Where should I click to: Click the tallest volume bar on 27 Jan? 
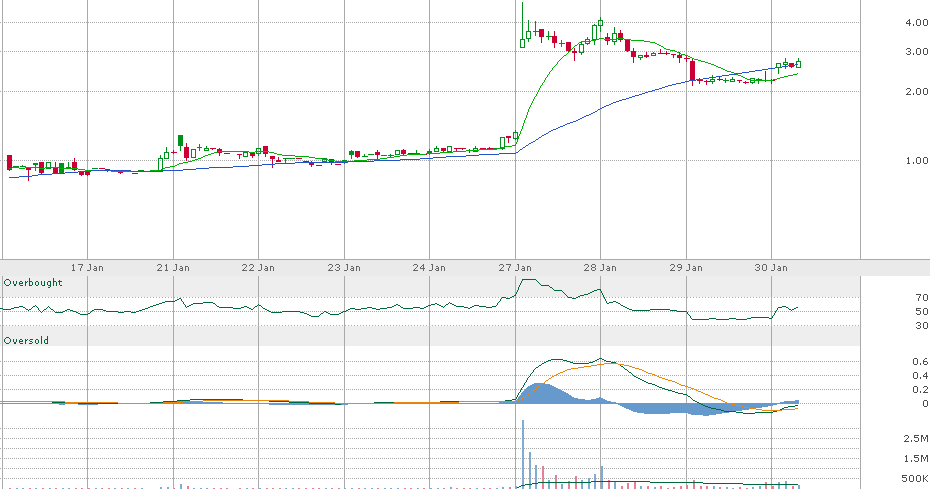point(523,454)
